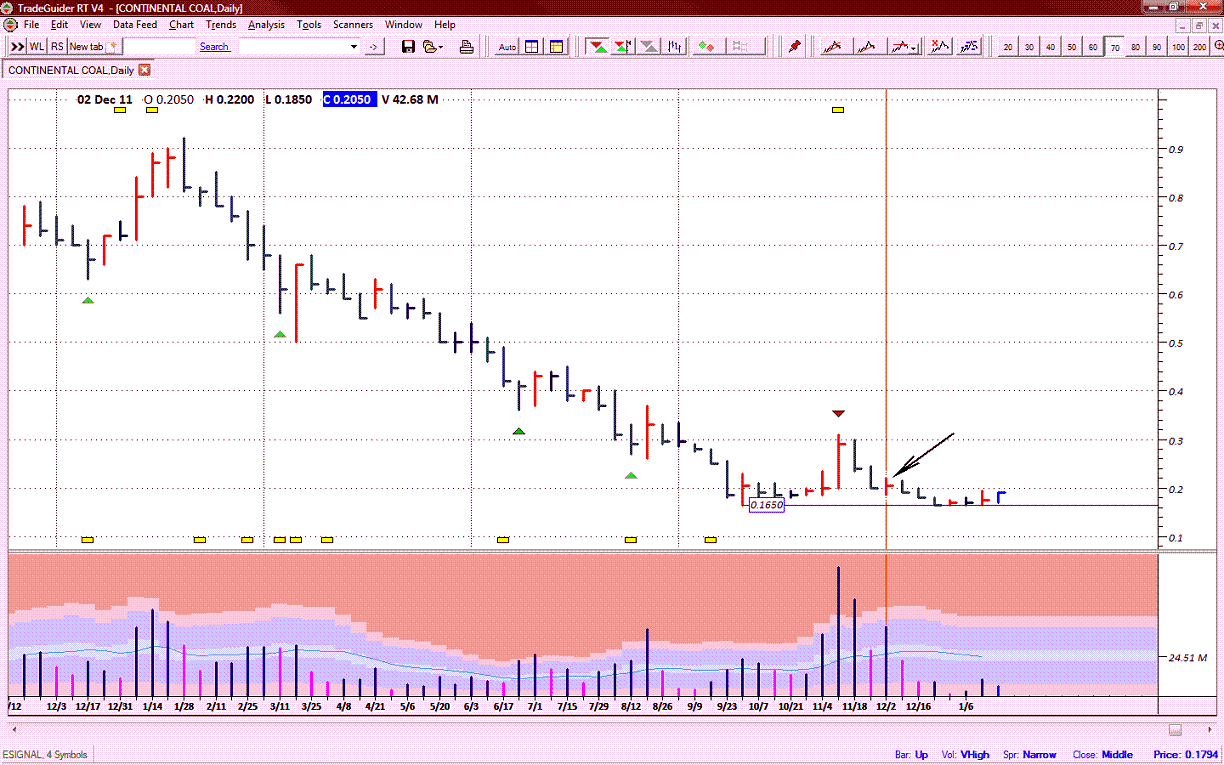Click the 24.51 M volume axis label
Image resolution: width=1224 pixels, height=765 pixels.
tap(1187, 657)
